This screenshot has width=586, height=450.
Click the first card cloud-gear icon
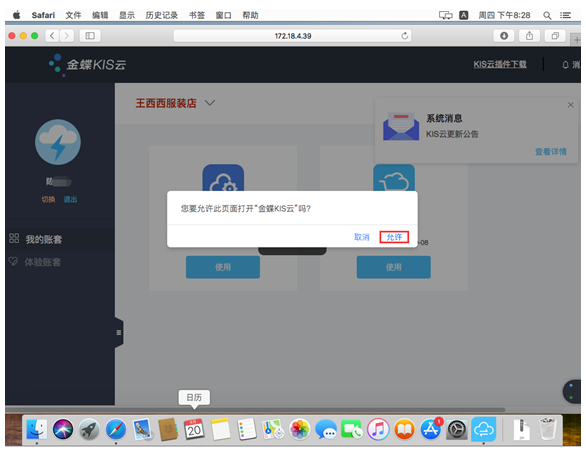(x=223, y=178)
